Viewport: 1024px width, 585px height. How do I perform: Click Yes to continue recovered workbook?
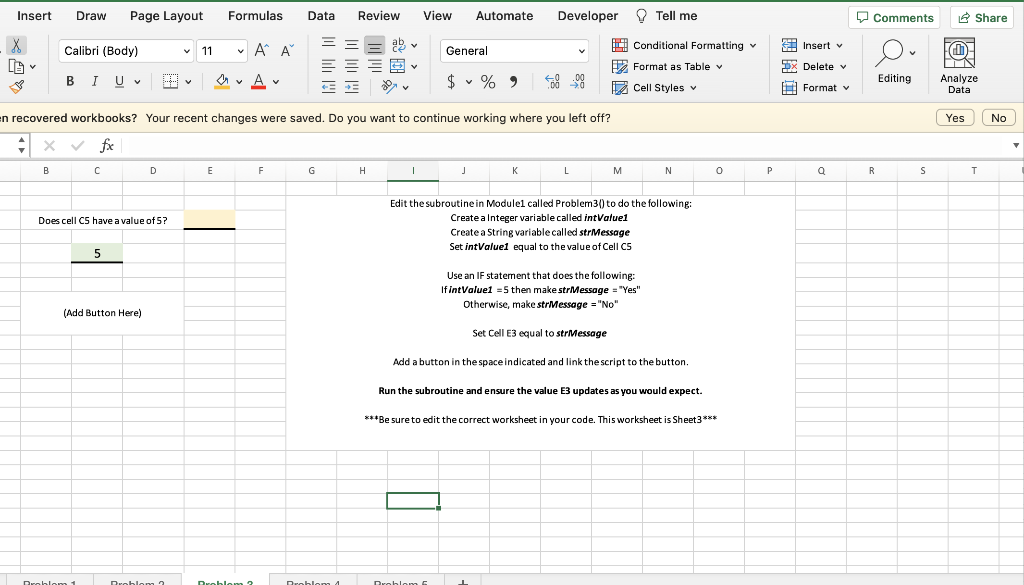coord(954,117)
